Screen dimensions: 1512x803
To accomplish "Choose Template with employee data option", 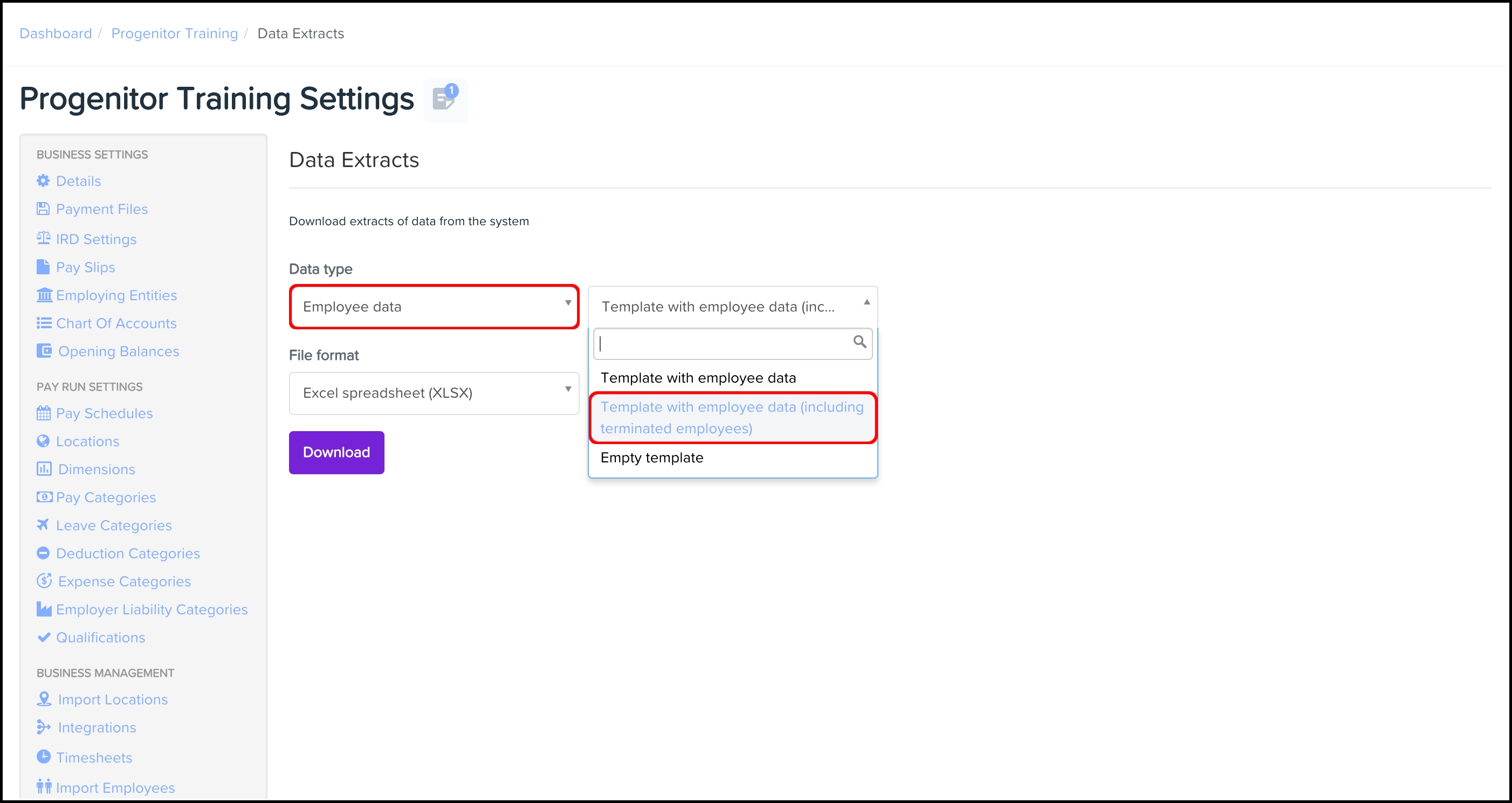I will point(698,378).
